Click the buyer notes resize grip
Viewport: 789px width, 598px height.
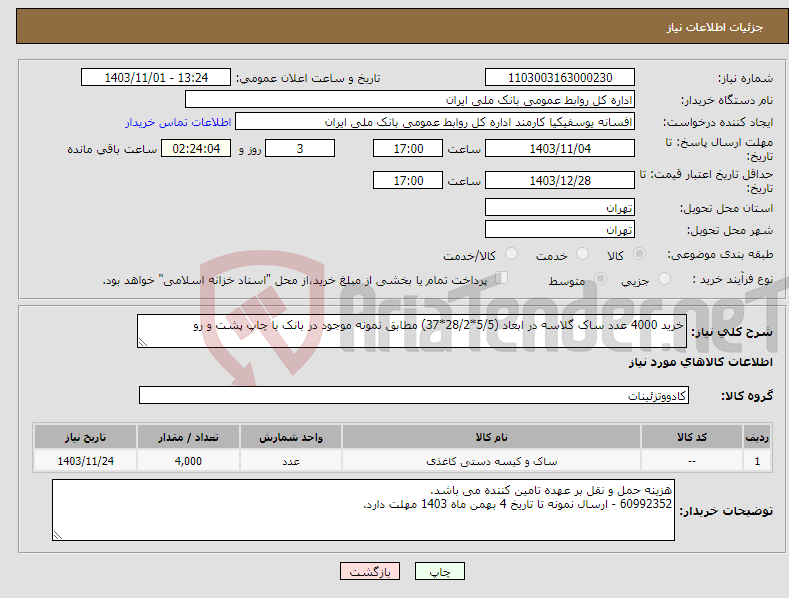click(x=57, y=536)
